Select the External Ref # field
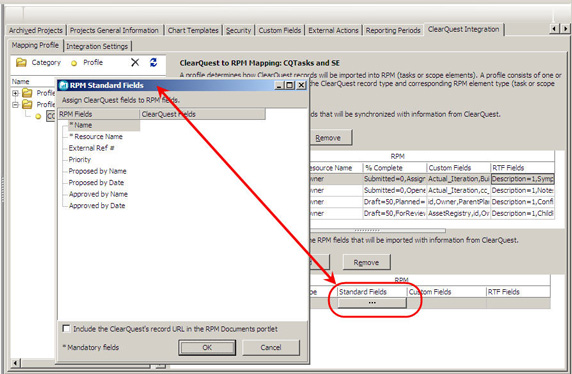572x374 pixels. 92,148
